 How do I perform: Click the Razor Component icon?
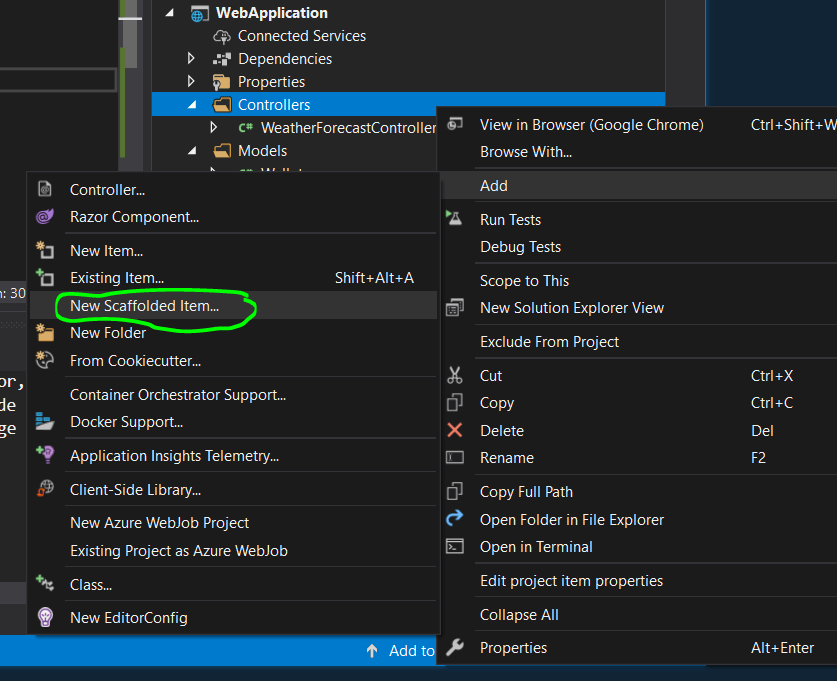pyautogui.click(x=45, y=216)
